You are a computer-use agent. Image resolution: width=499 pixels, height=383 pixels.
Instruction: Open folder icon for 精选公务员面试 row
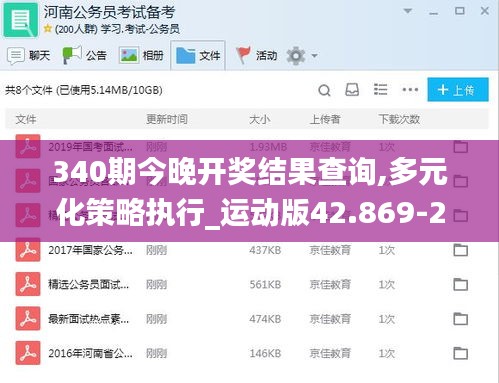point(461,284)
